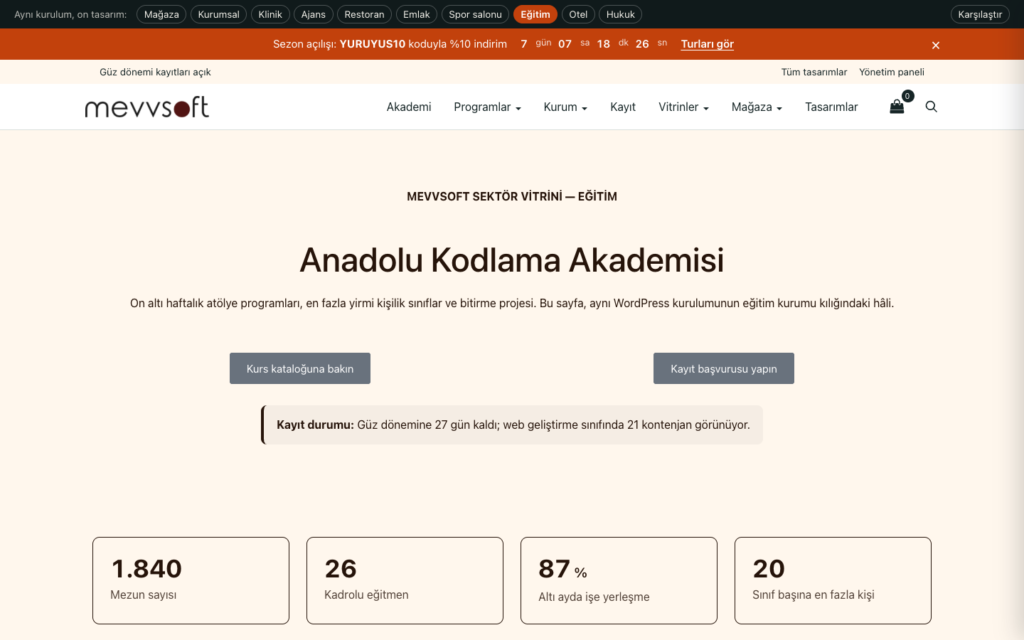The width and height of the screenshot is (1024, 640).
Task: Open the Tüm tasarımlar link
Action: [x=814, y=72]
